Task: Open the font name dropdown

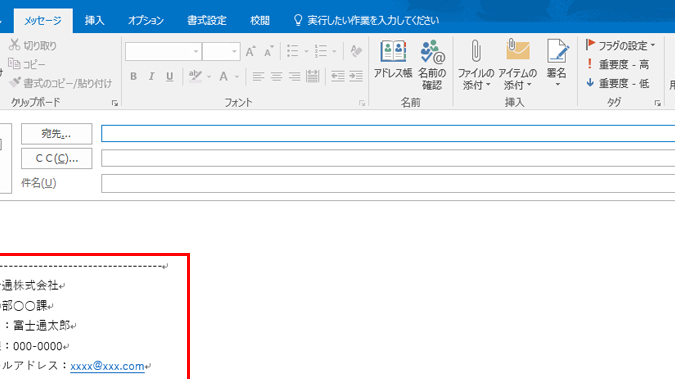Action: pyautogui.click(x=196, y=52)
